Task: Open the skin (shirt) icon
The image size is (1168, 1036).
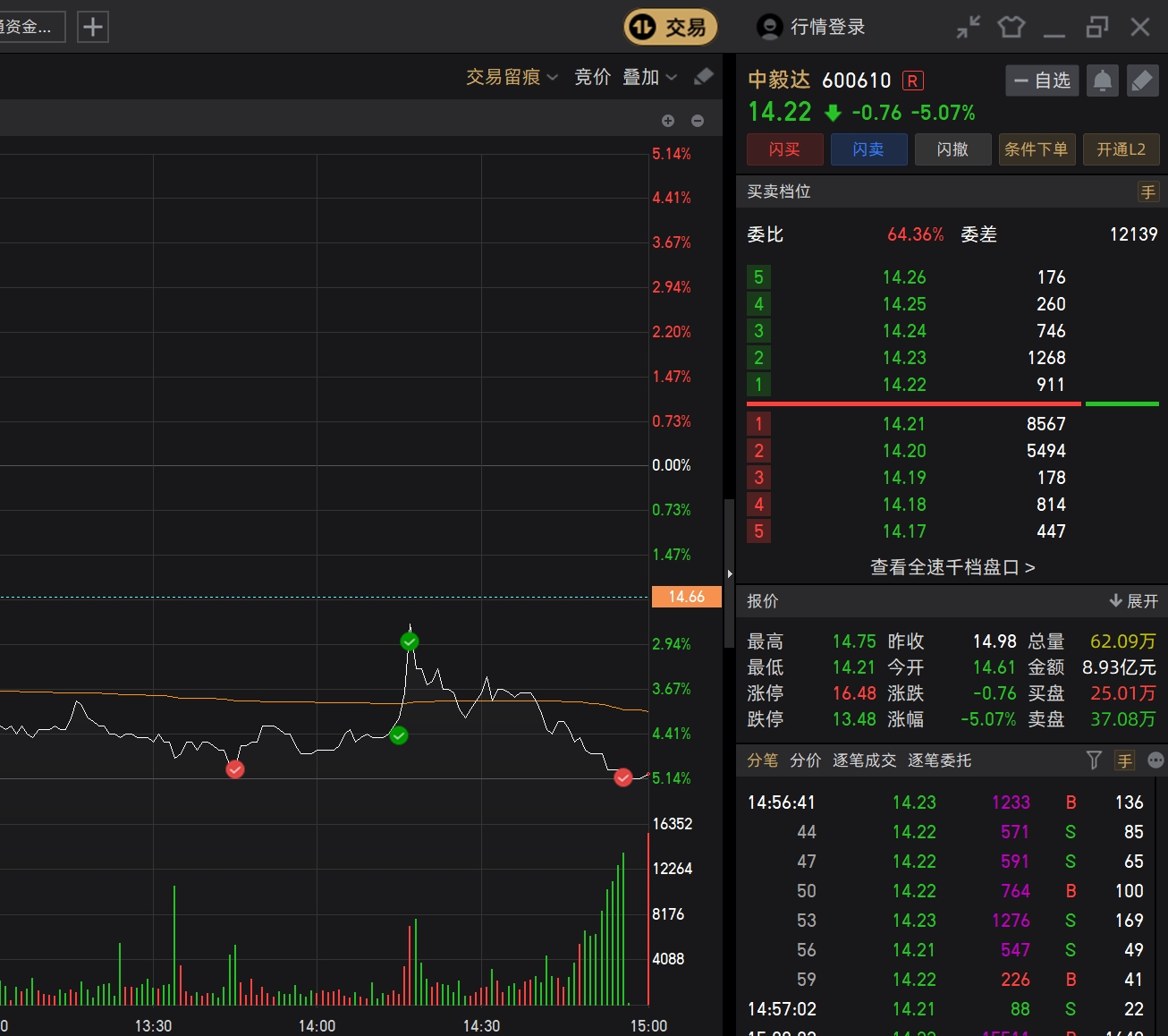Action: pos(1011,27)
